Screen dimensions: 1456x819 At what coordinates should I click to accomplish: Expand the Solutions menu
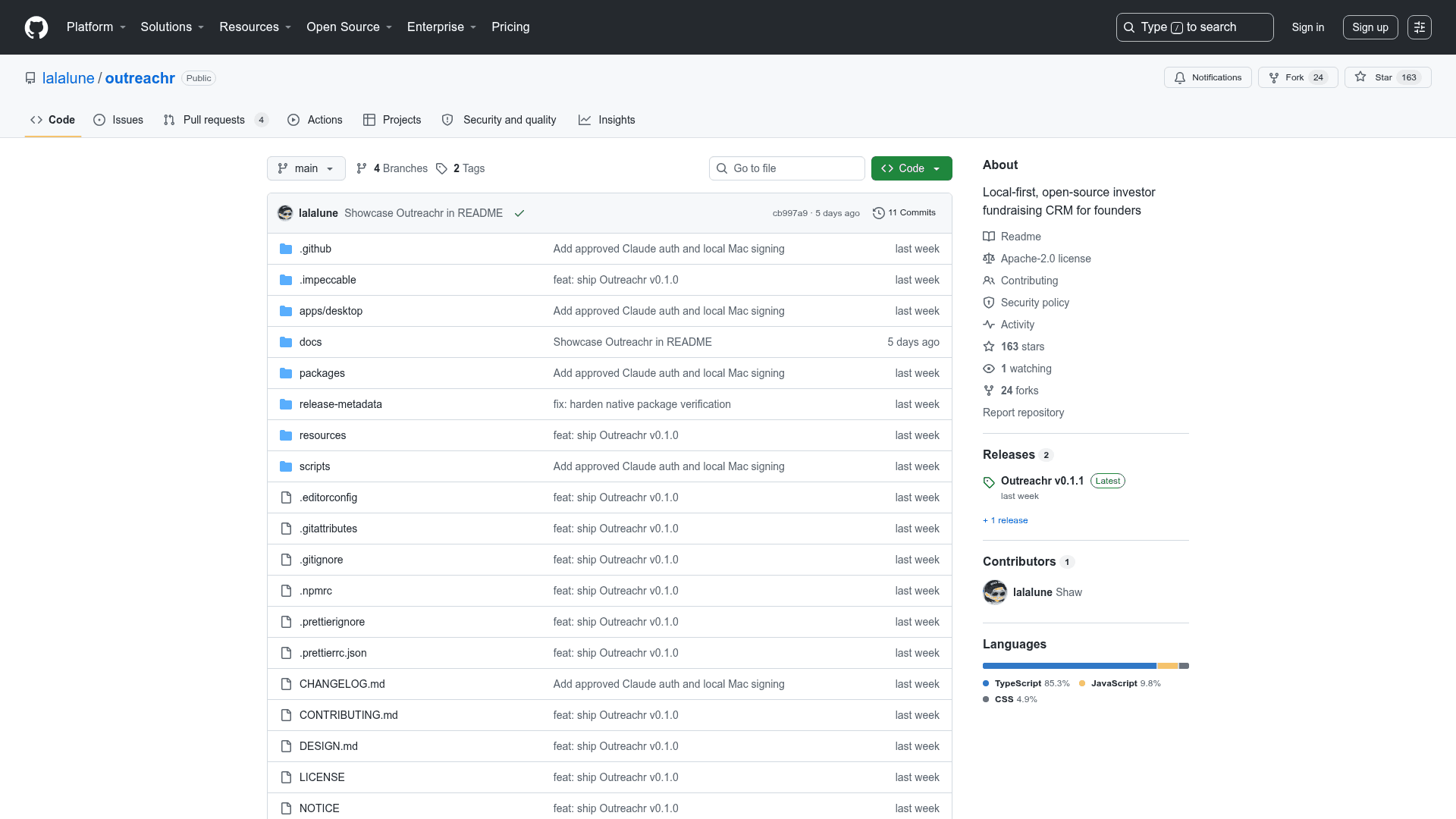coord(172,27)
